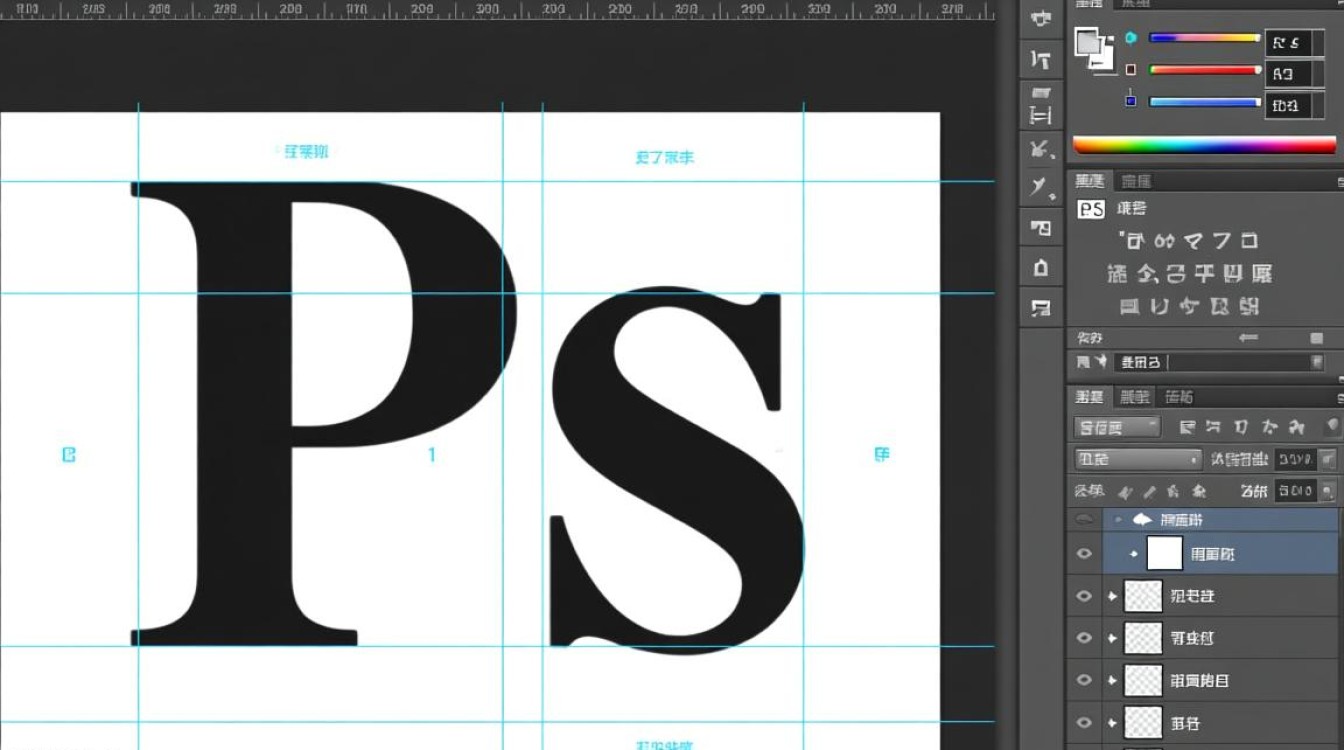This screenshot has height=750, width=1344.
Task: Click the link icon on the second transparent layer
Action: pos(1112,638)
